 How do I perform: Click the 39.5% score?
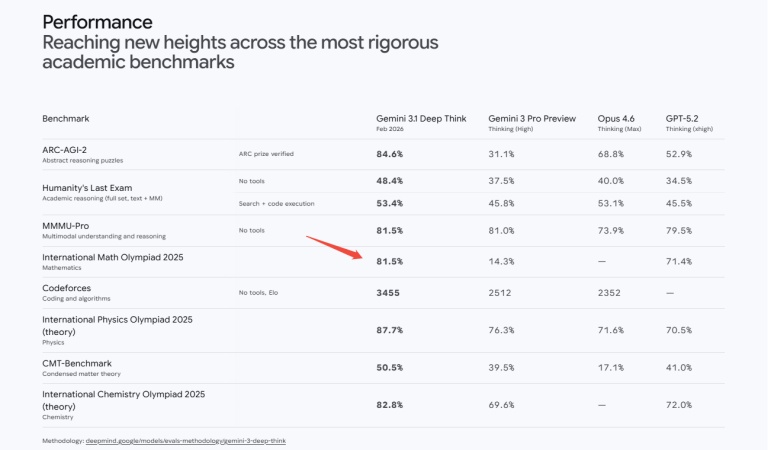click(x=501, y=368)
